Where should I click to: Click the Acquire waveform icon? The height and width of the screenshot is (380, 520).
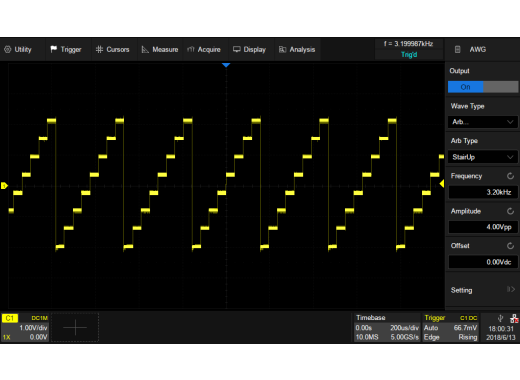tap(191, 49)
